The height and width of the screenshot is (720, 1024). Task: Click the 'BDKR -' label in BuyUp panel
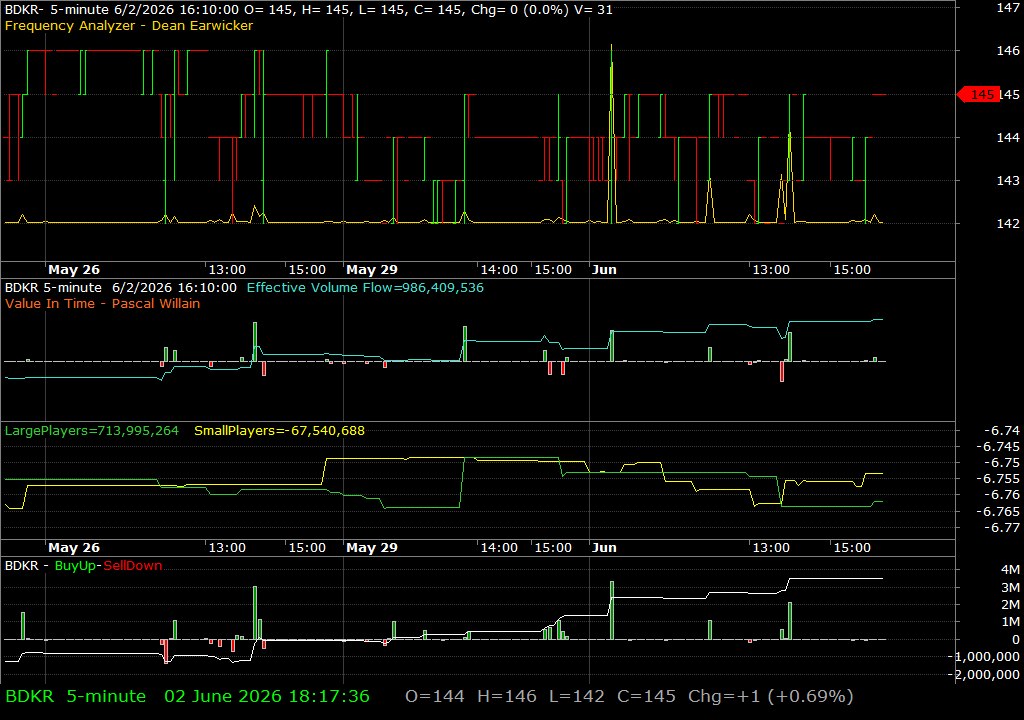pyautogui.click(x=26, y=566)
